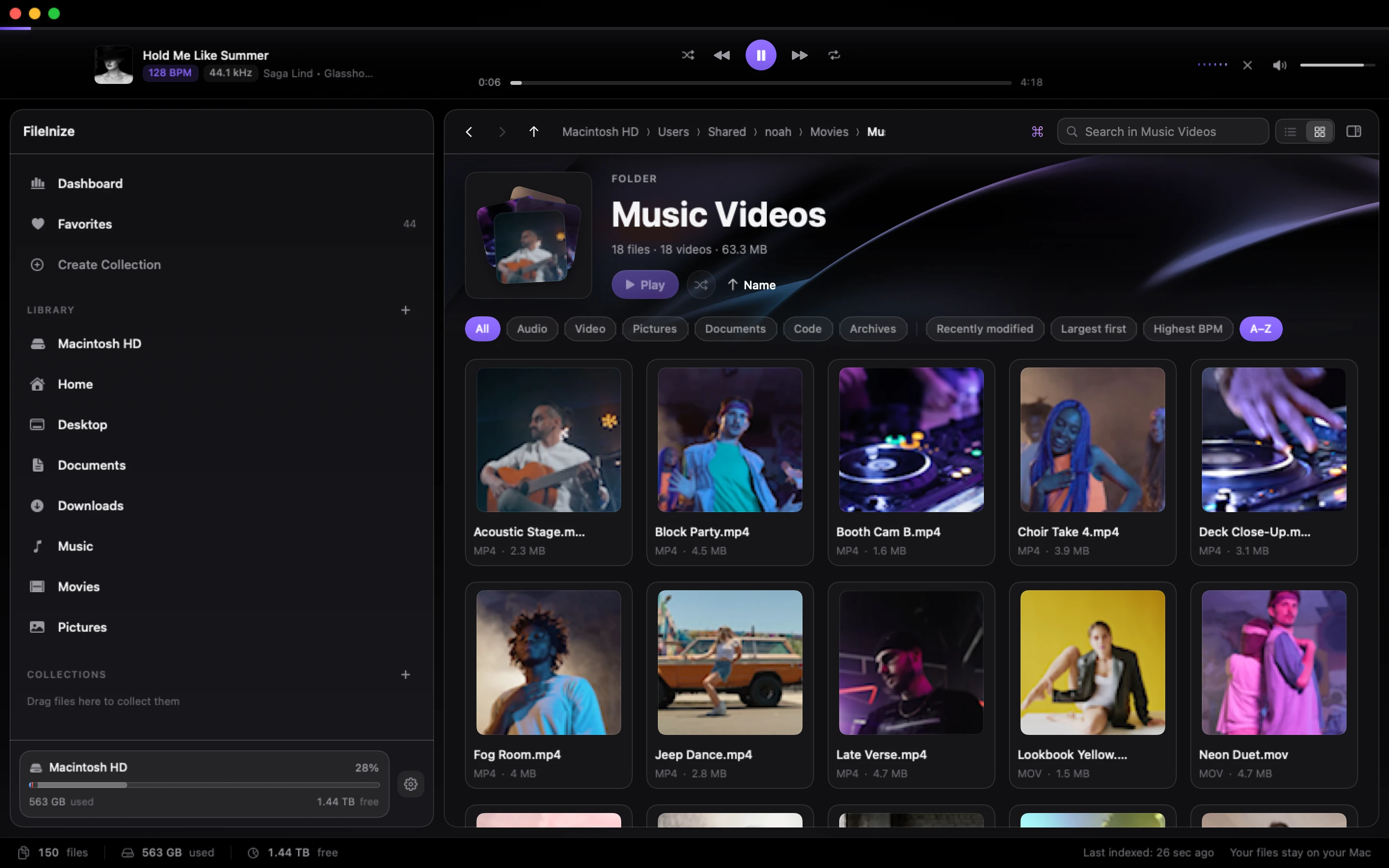Go back with the left arrow
The image size is (1389, 868).
click(x=469, y=132)
